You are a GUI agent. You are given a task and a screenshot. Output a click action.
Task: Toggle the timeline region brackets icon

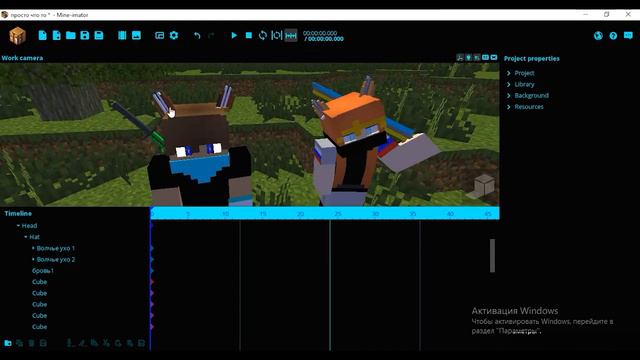click(277, 36)
